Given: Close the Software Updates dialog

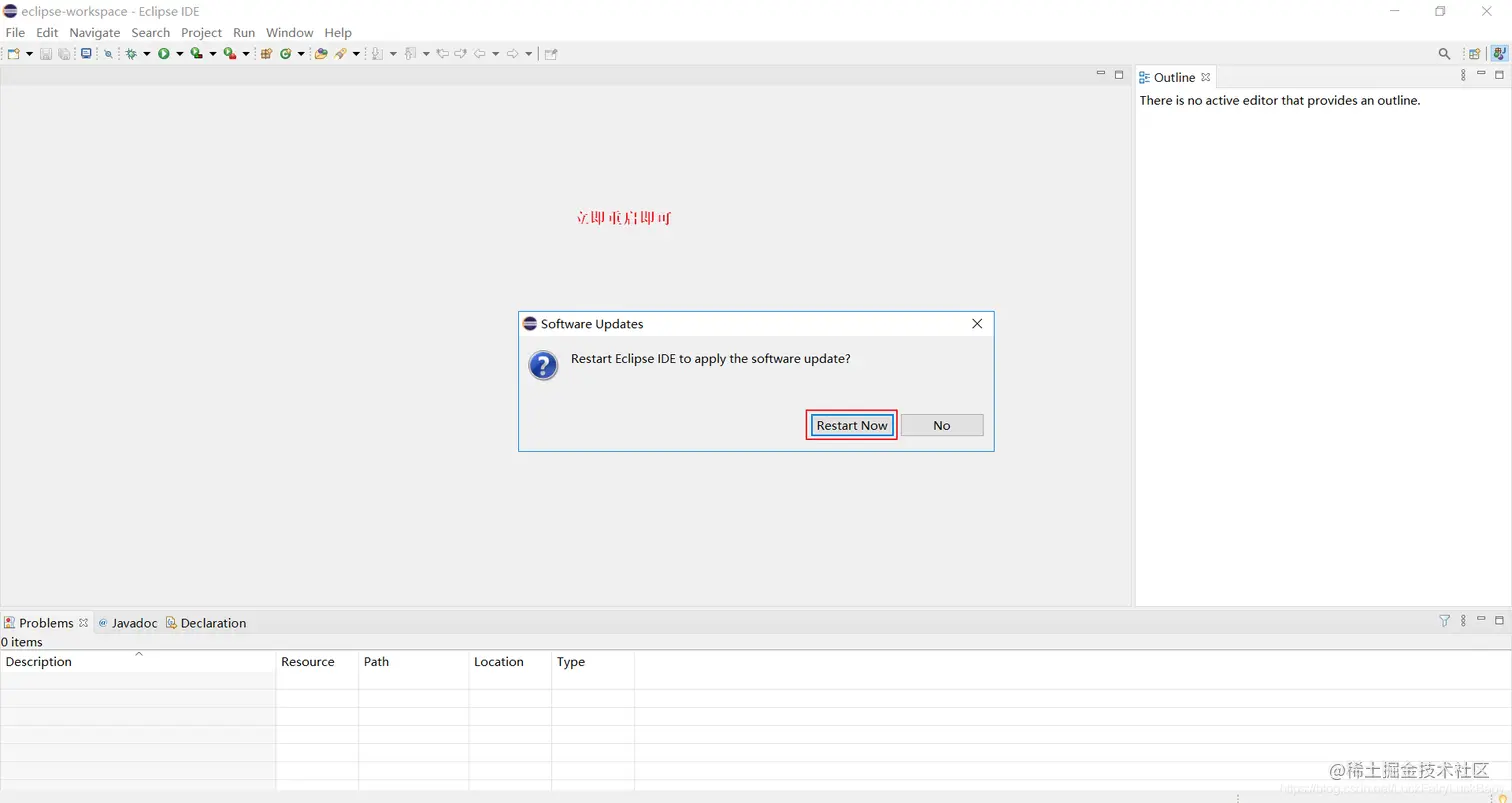Looking at the screenshot, I should 977,324.
